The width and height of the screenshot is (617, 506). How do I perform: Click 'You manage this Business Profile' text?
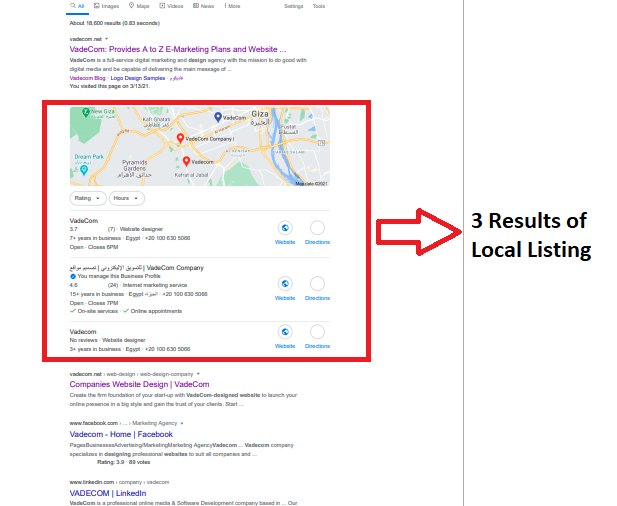click(x=119, y=276)
